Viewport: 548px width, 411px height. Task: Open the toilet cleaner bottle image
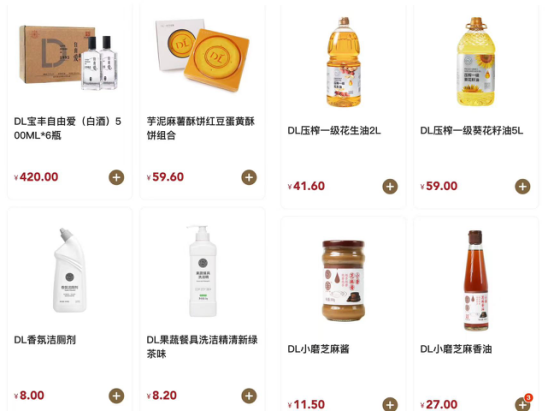pyautogui.click(x=70, y=270)
